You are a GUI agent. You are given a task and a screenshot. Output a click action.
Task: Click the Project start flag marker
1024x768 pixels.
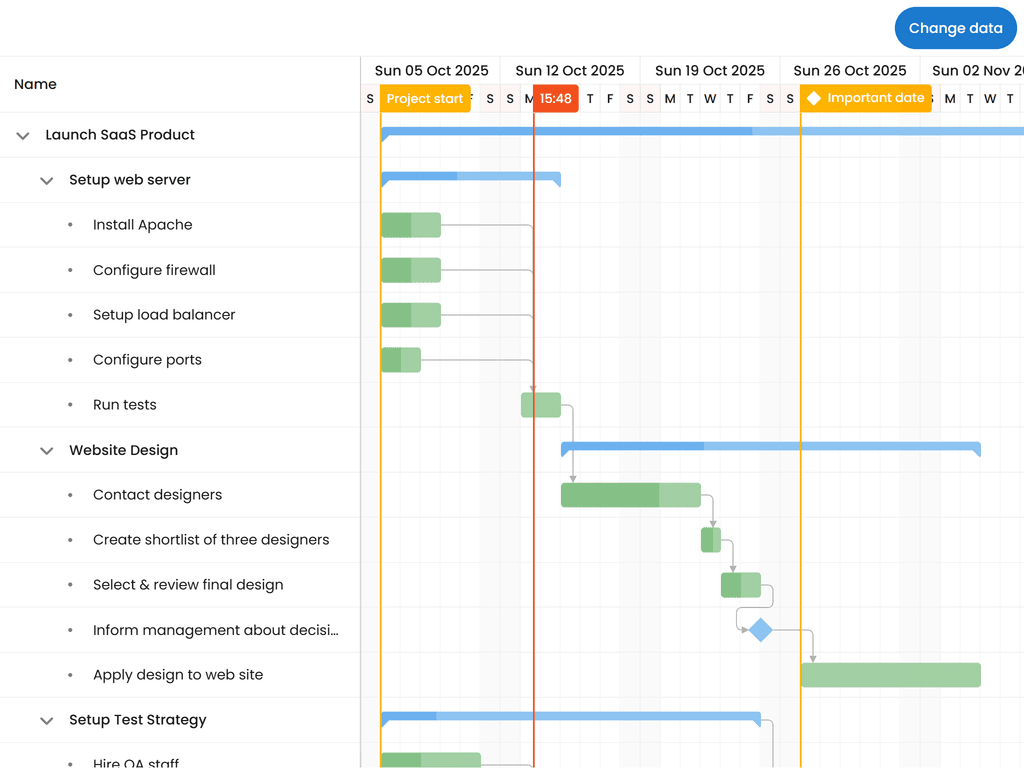tap(425, 98)
